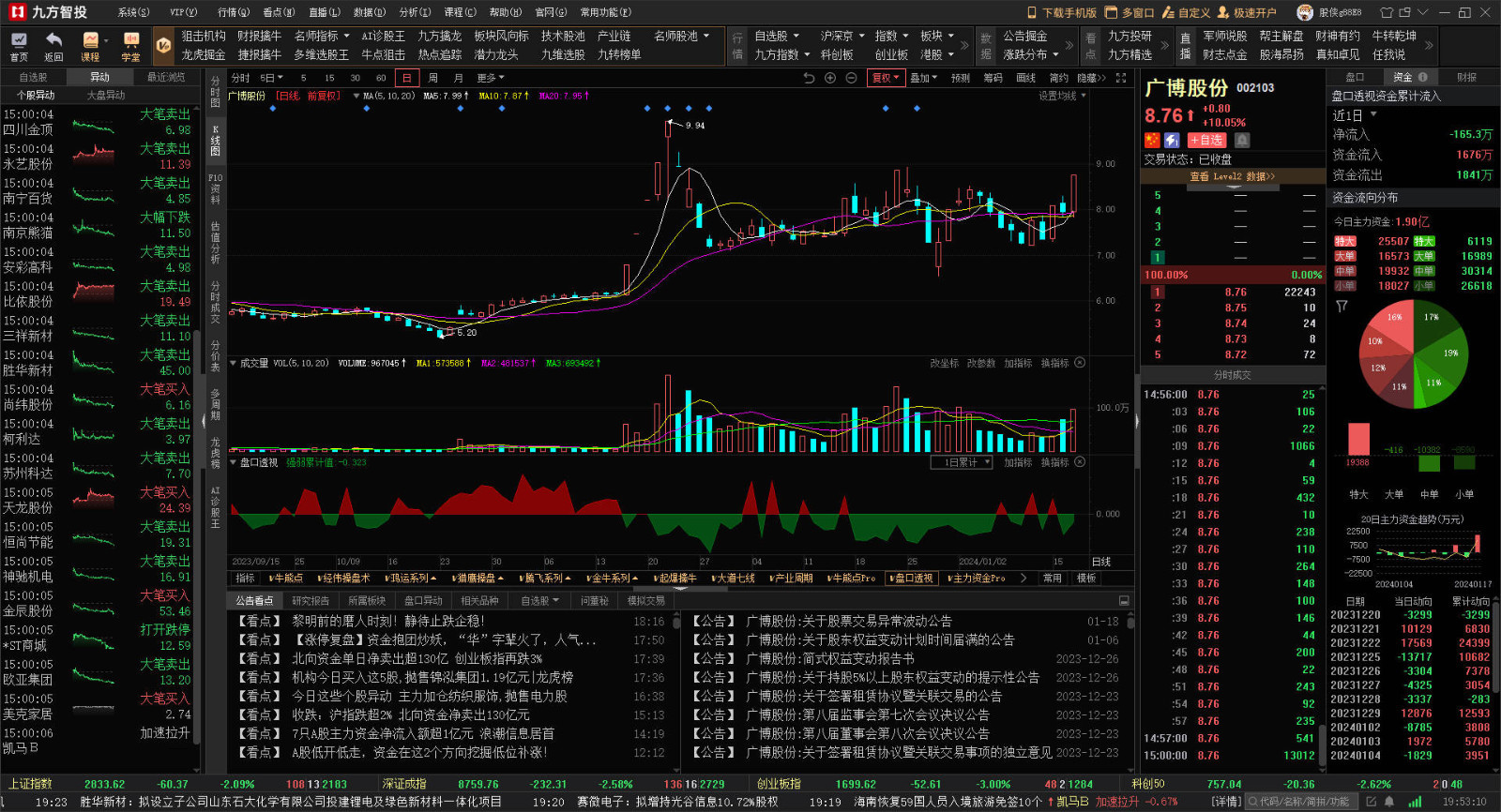The width and height of the screenshot is (1501, 812).
Task: Click the stock search input field in the status bar
Action: click(1300, 802)
